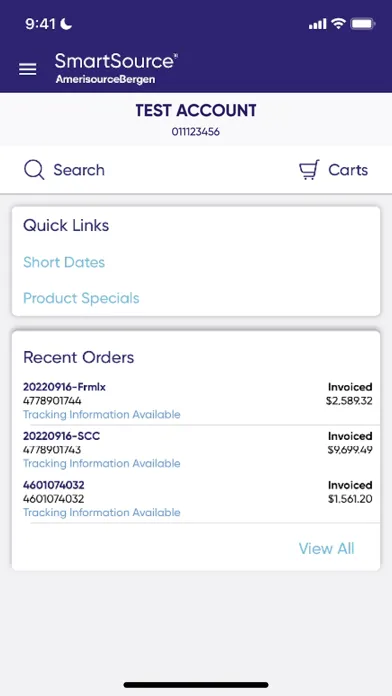View all recent orders
Screen dimensions: 392x696
(x=326, y=549)
